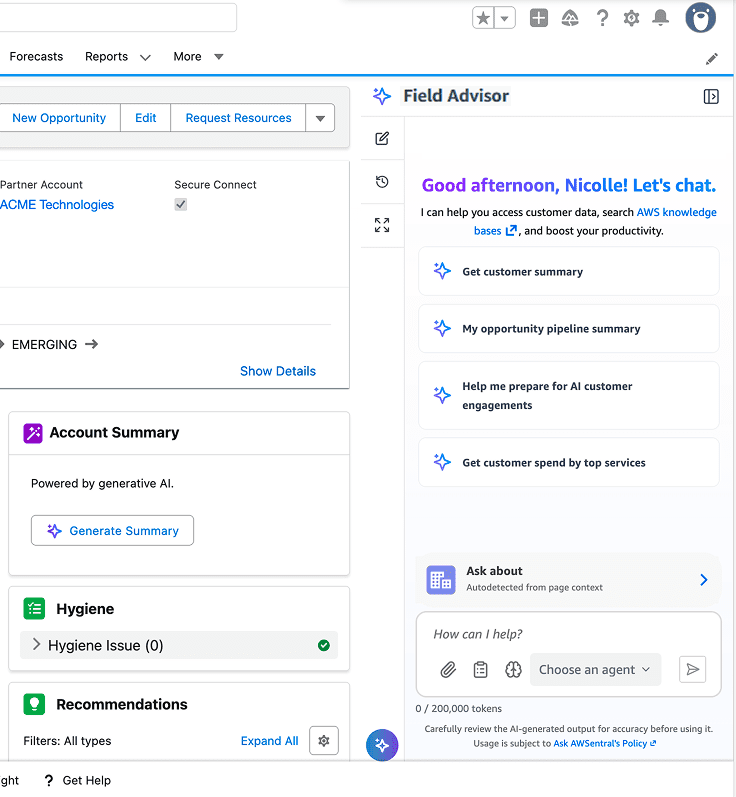Collapse the Field Advisor side panel

click(x=711, y=96)
